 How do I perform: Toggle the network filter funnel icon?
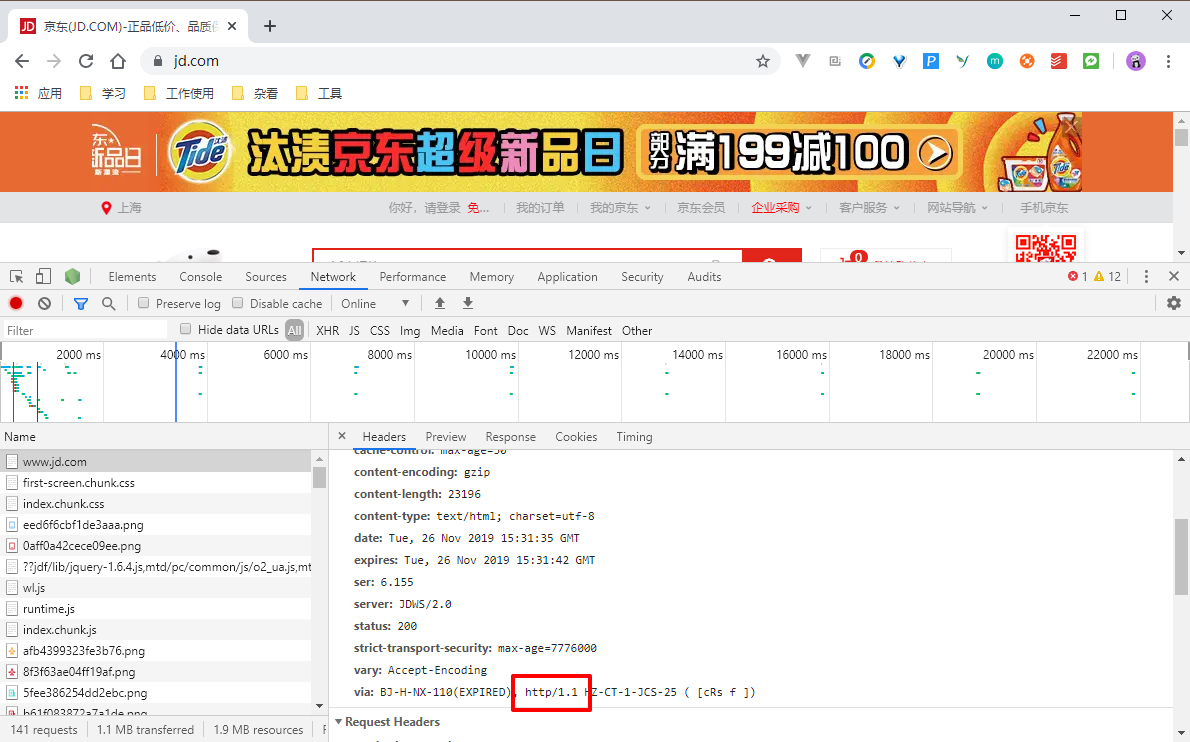coord(80,303)
